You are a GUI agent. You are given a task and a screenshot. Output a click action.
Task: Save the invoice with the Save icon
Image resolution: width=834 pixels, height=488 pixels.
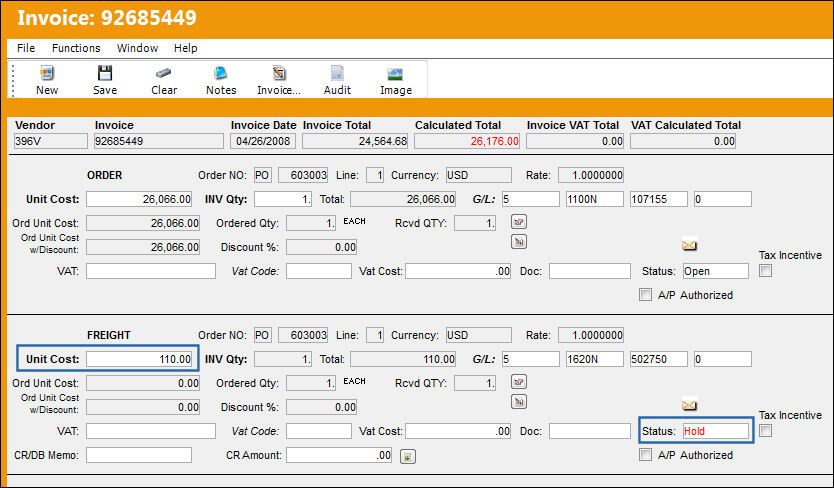tap(105, 73)
